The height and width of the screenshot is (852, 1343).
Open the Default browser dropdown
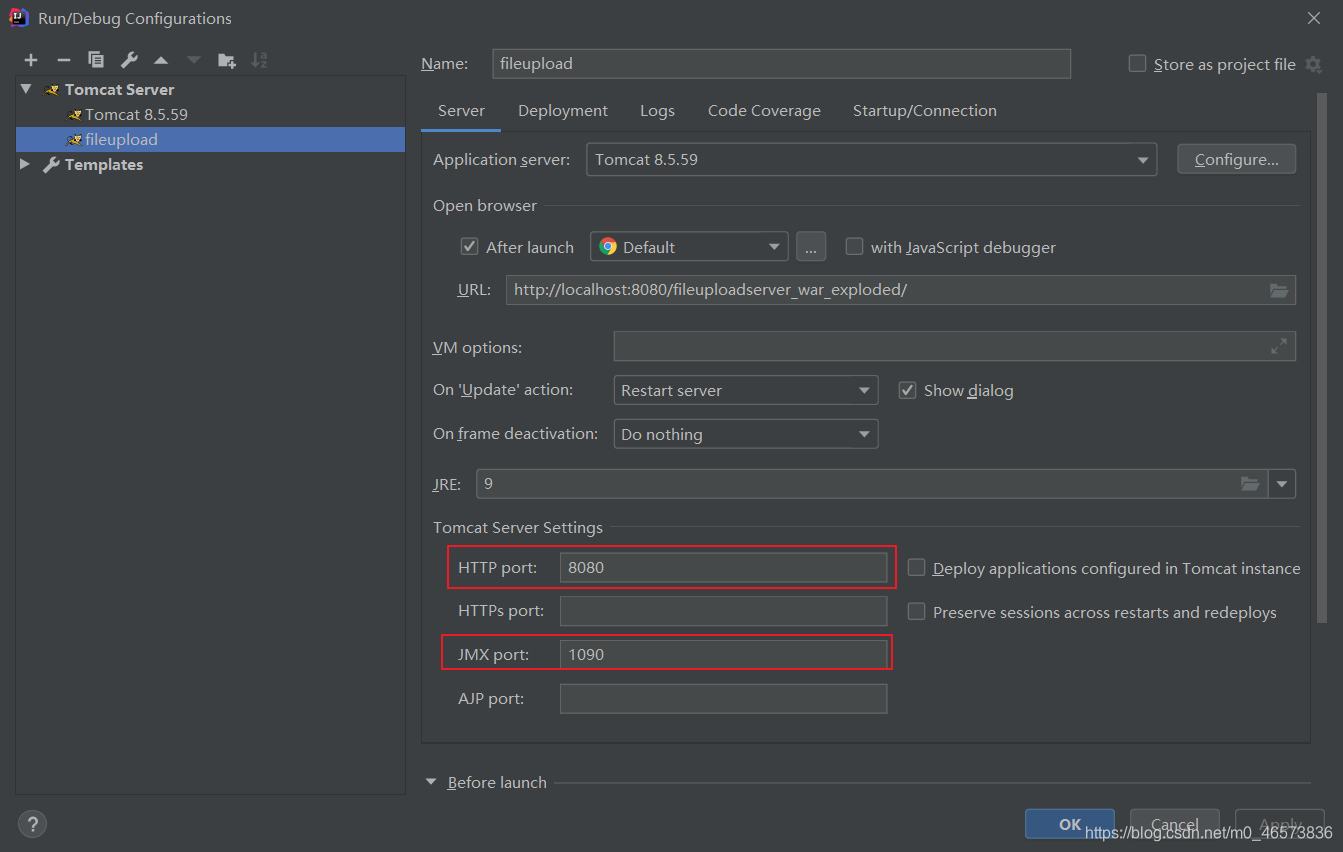pyautogui.click(x=689, y=247)
